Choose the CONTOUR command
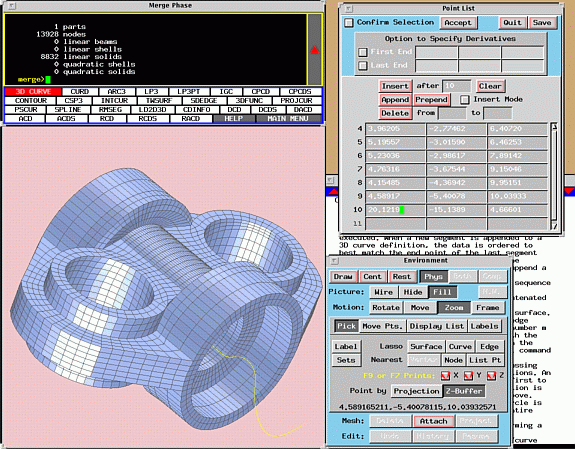 [31, 101]
